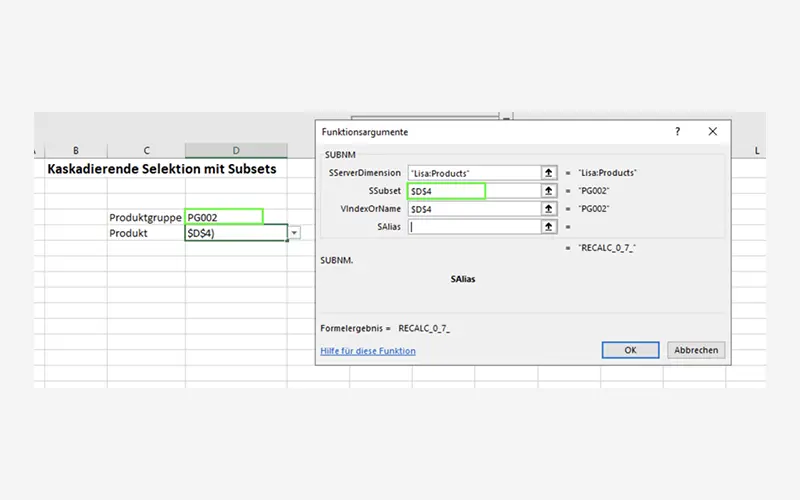Click into the VIndexOrName input field
The width and height of the screenshot is (800, 500).
point(473,209)
